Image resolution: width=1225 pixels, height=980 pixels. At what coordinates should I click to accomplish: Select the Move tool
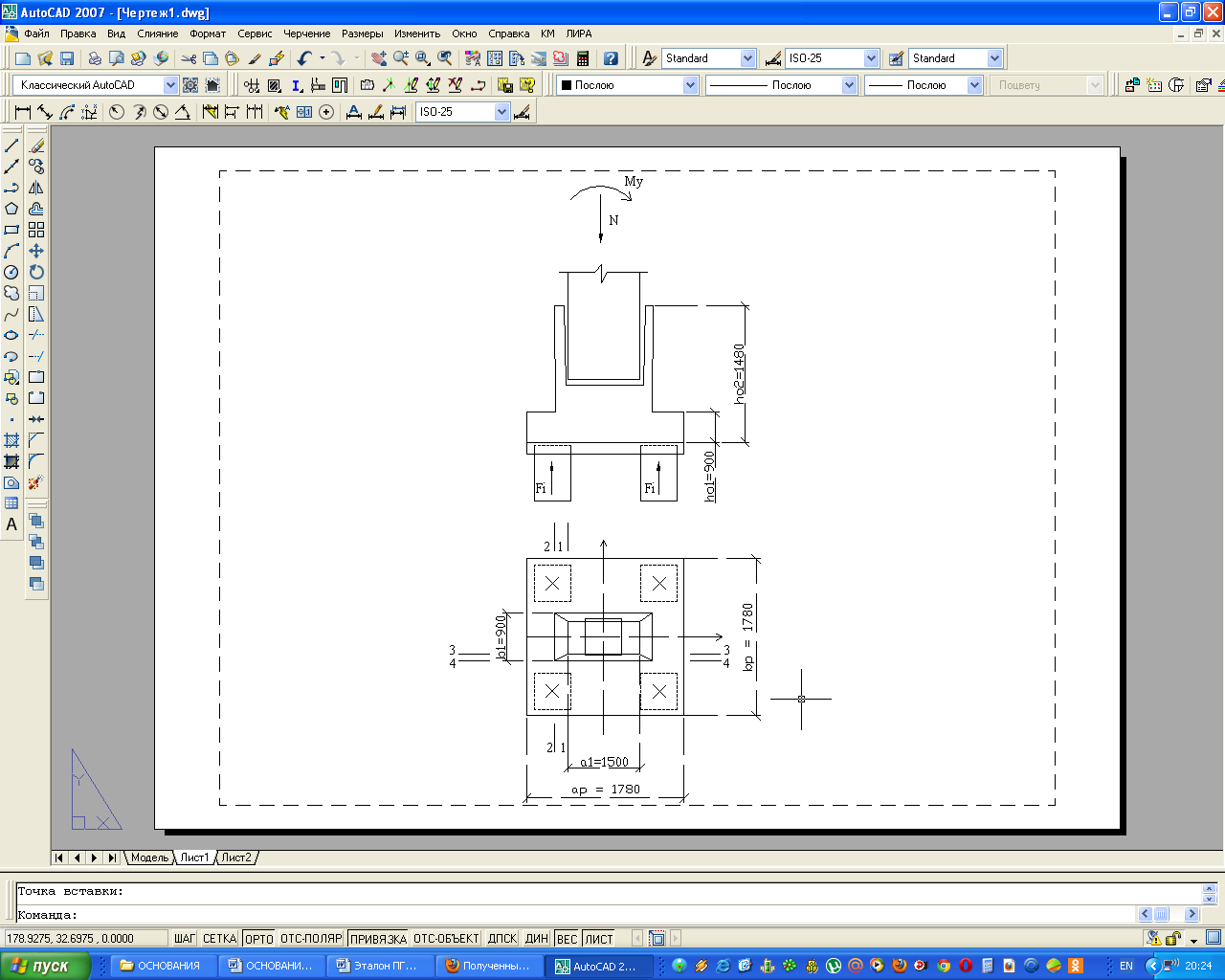click(36, 251)
